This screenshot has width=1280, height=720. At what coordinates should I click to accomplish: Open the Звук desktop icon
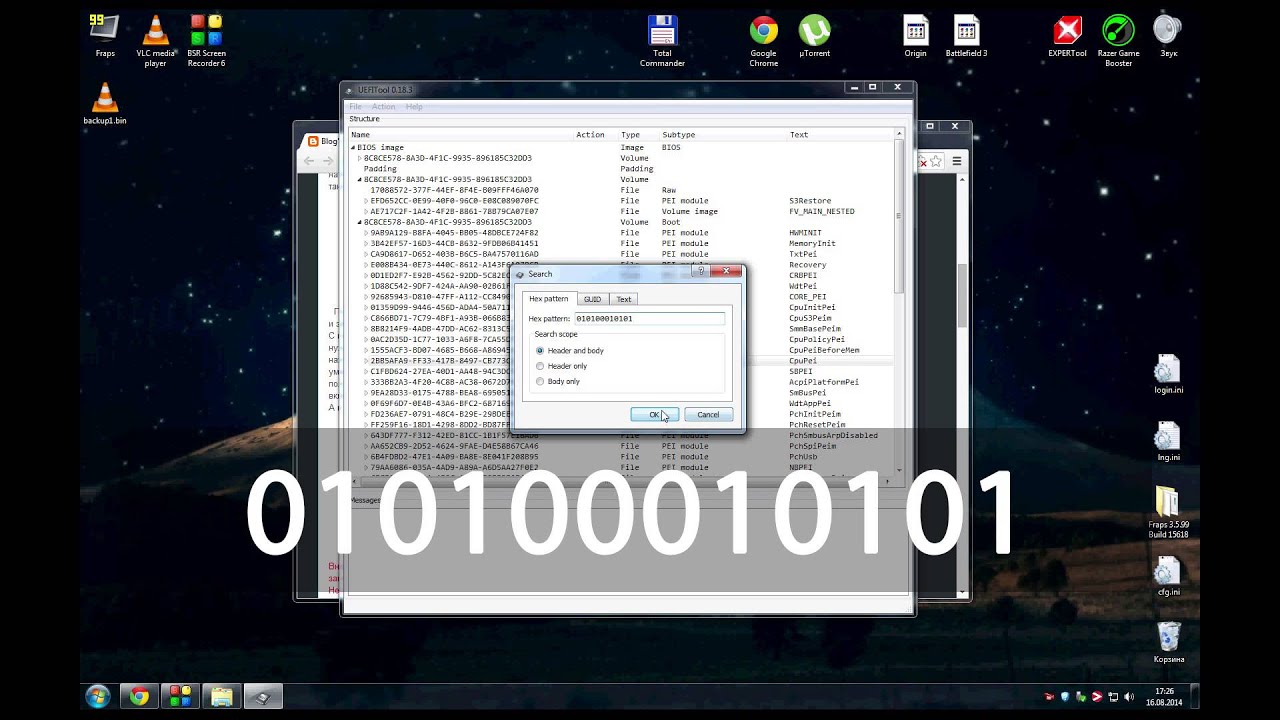pos(1168,37)
